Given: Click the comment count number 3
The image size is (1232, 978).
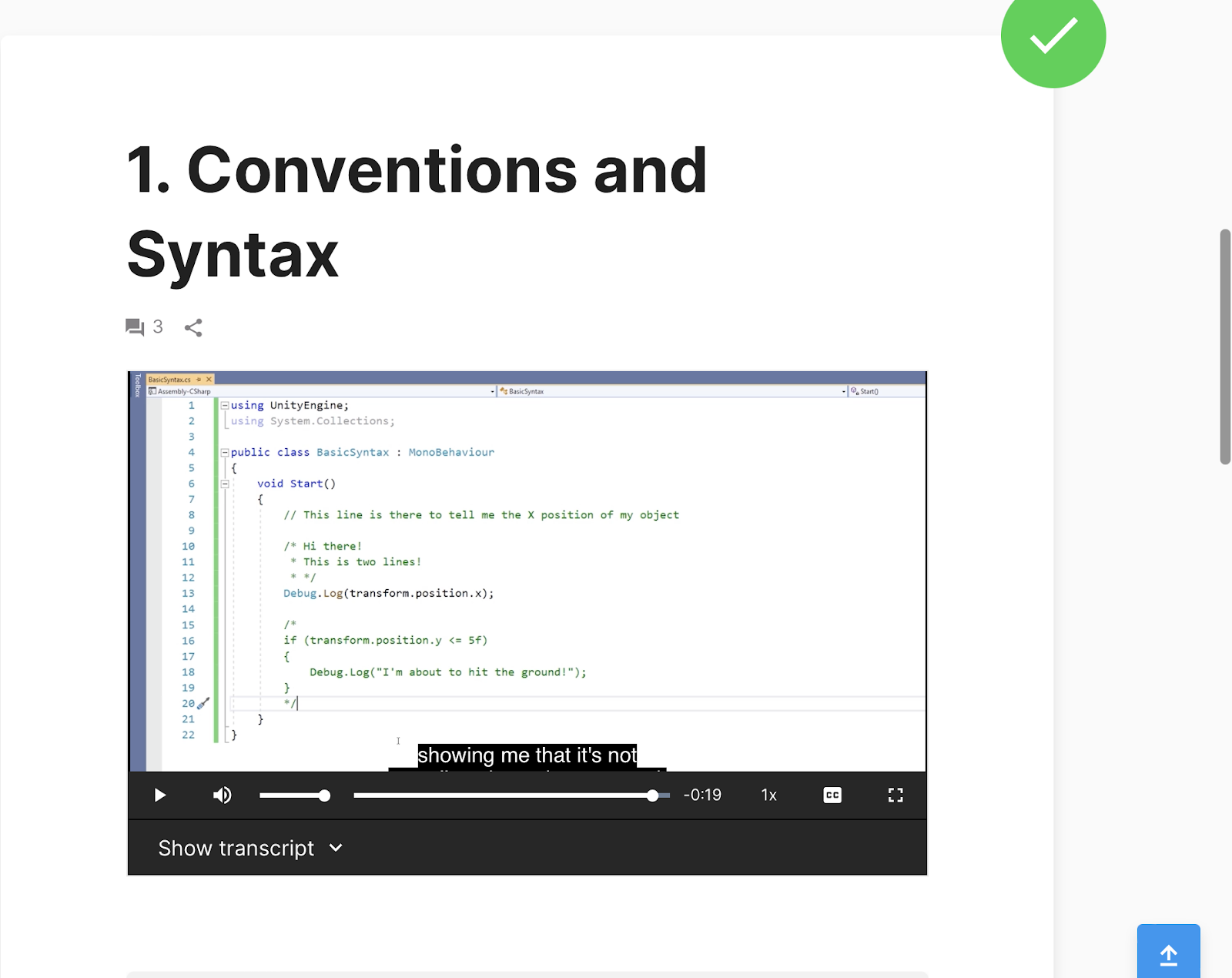Looking at the screenshot, I should (x=158, y=327).
